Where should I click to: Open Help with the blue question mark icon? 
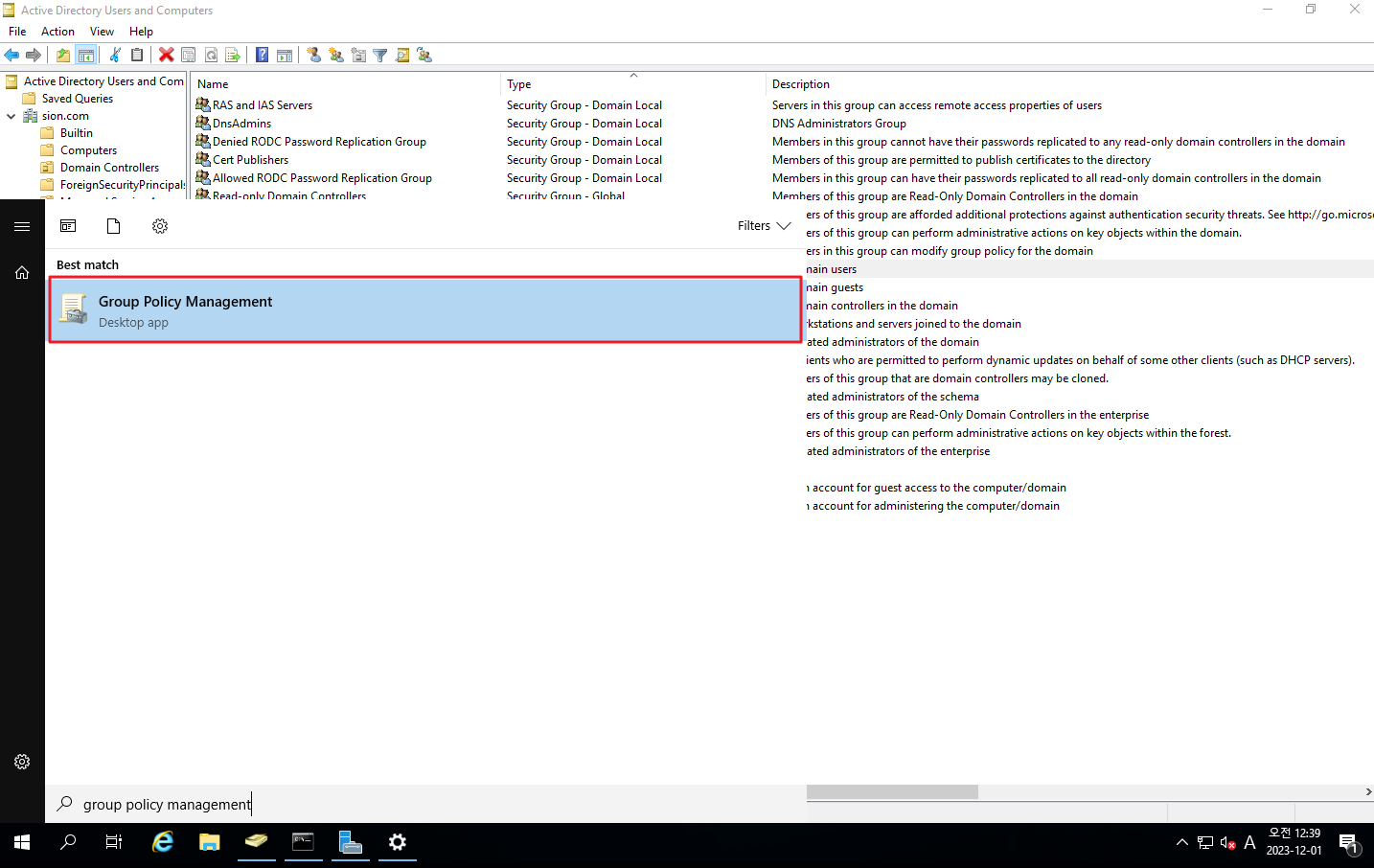pyautogui.click(x=262, y=56)
